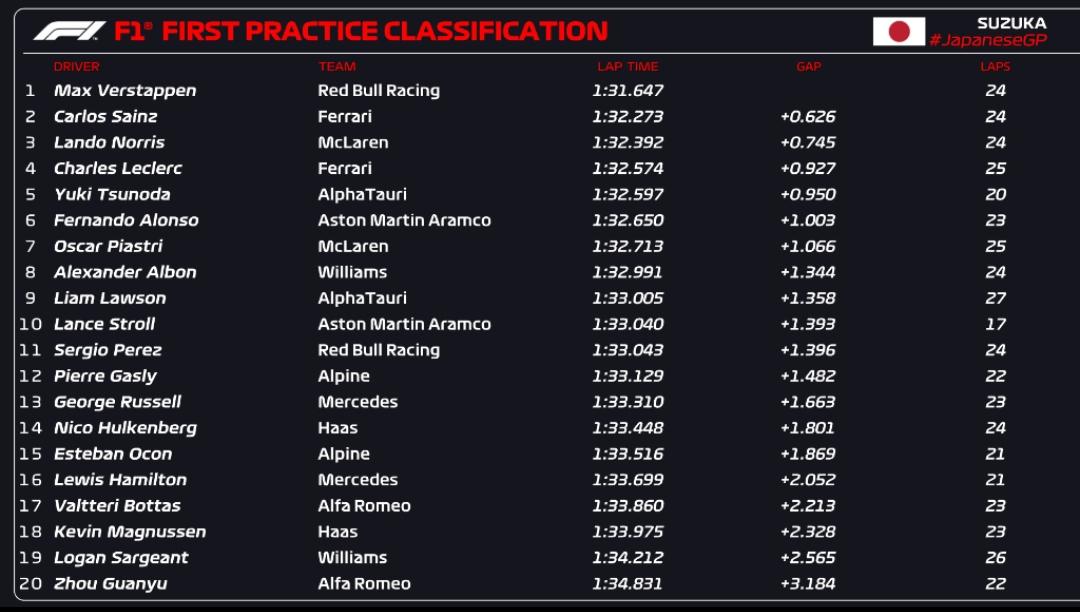Click the Japanese flag icon
Image resolution: width=1080 pixels, height=612 pixels.
[899, 31]
